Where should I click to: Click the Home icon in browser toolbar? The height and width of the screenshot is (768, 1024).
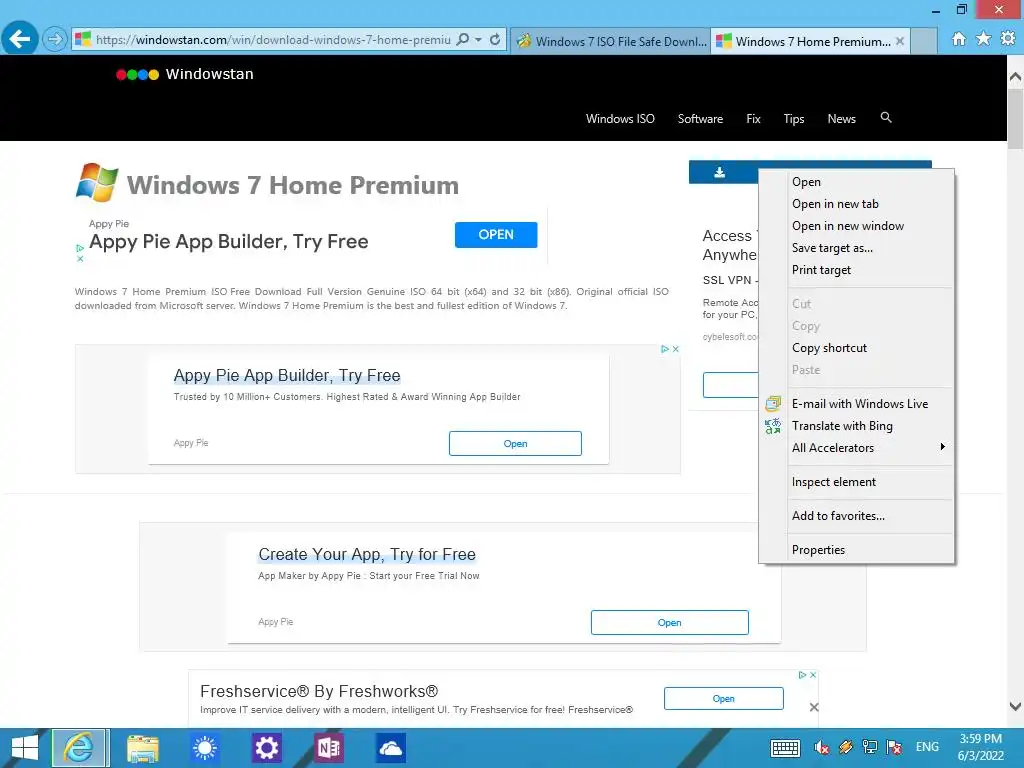pos(958,39)
